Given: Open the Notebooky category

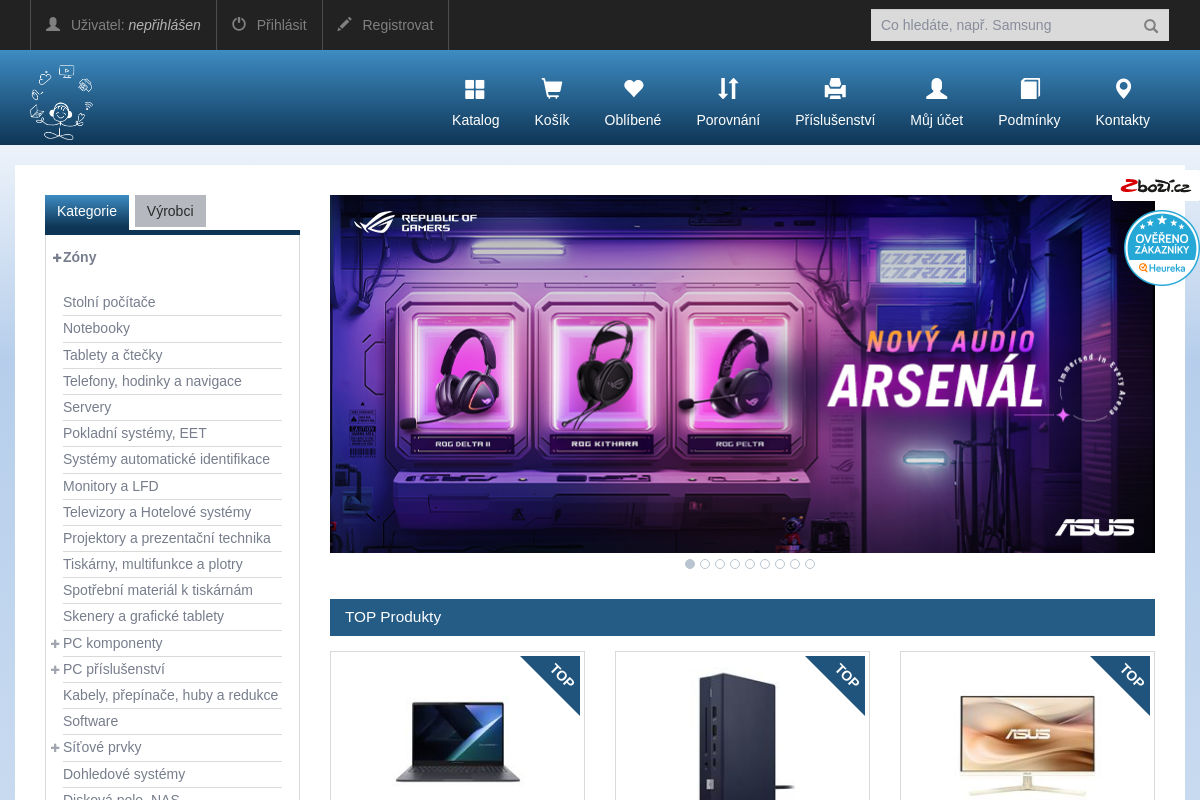Looking at the screenshot, I should [x=96, y=328].
